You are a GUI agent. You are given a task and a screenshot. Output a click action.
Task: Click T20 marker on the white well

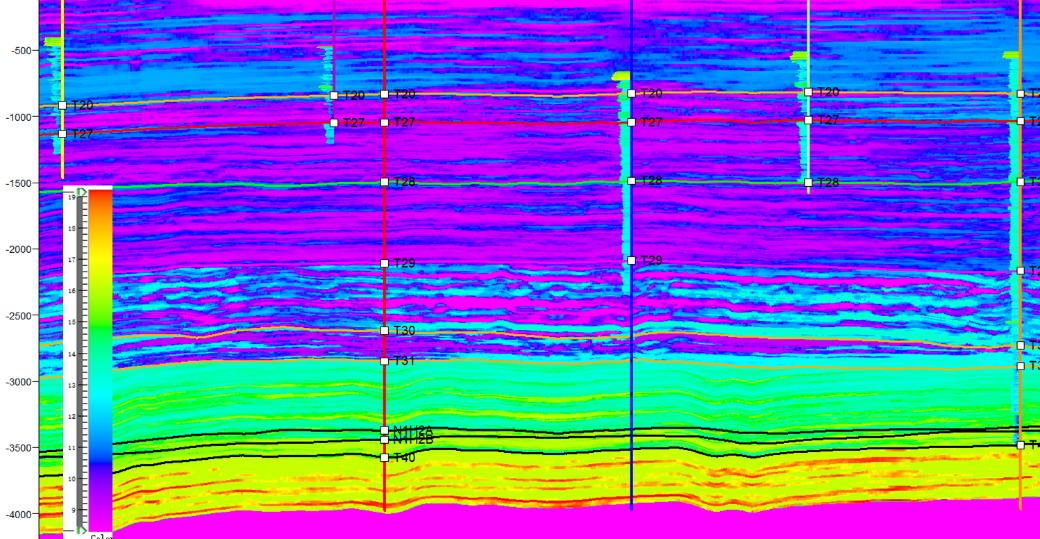[x=808, y=92]
